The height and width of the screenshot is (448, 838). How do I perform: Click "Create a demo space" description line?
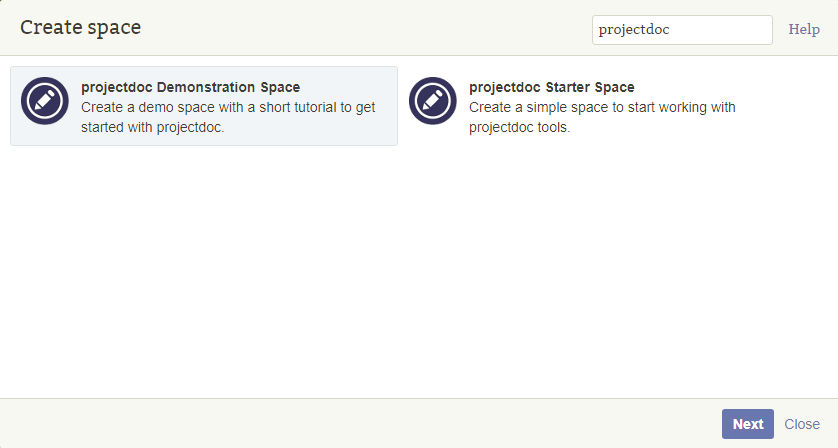pos(227,108)
